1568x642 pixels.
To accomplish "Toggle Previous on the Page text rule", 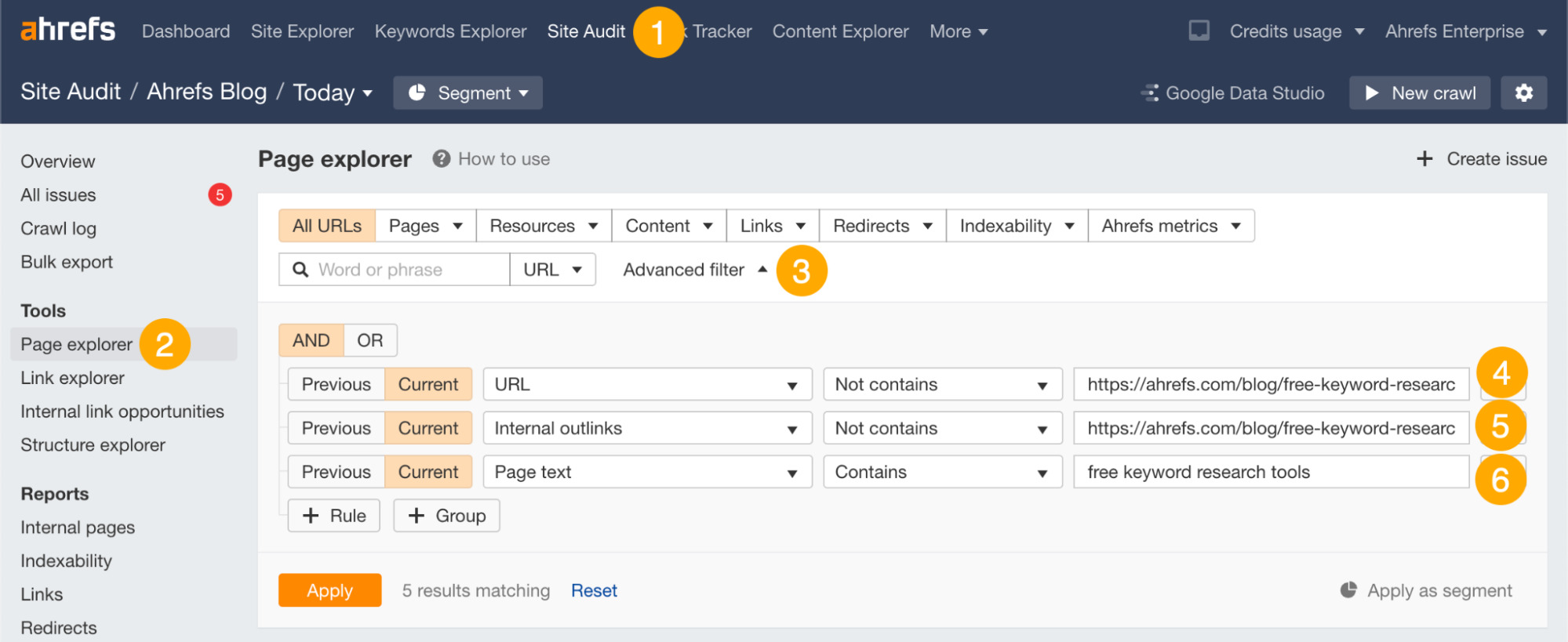I will 336,472.
